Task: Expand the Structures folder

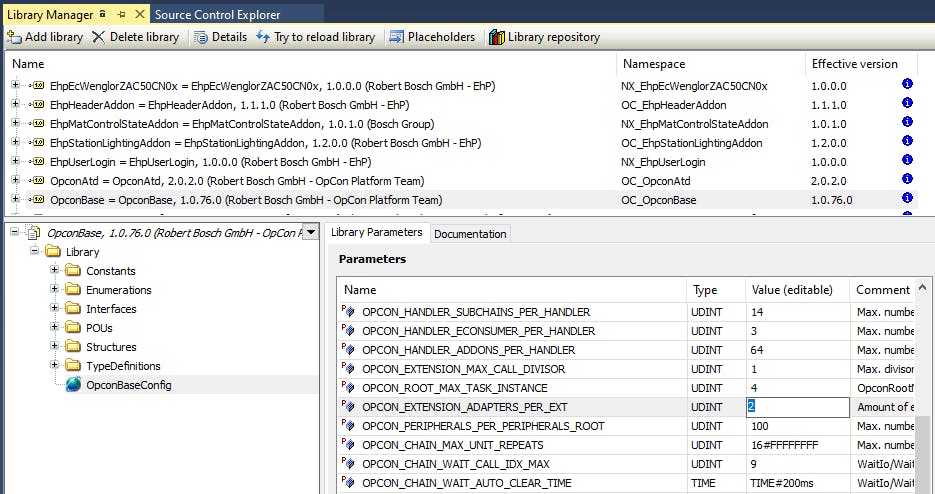Action: tap(55, 346)
